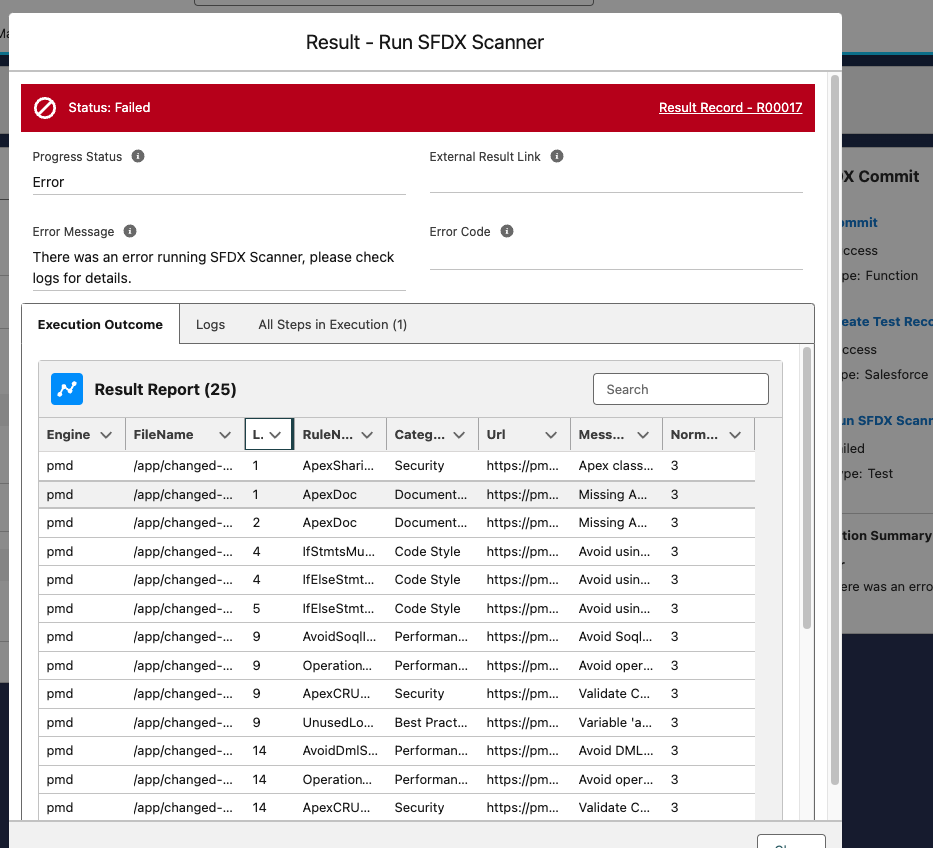Click the AvoidSoqlI... rule name cell

click(339, 637)
